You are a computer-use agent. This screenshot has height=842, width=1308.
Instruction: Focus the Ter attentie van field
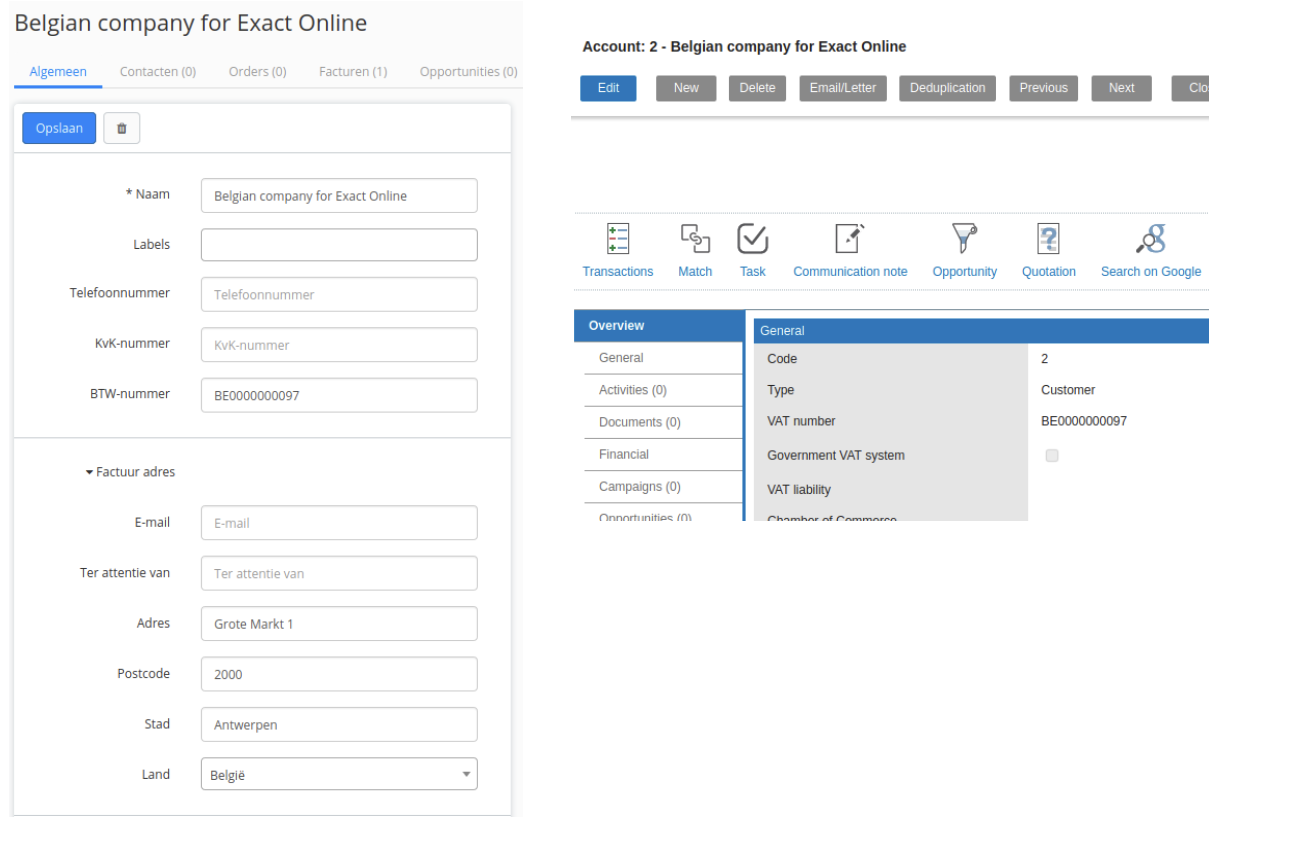[x=339, y=574]
